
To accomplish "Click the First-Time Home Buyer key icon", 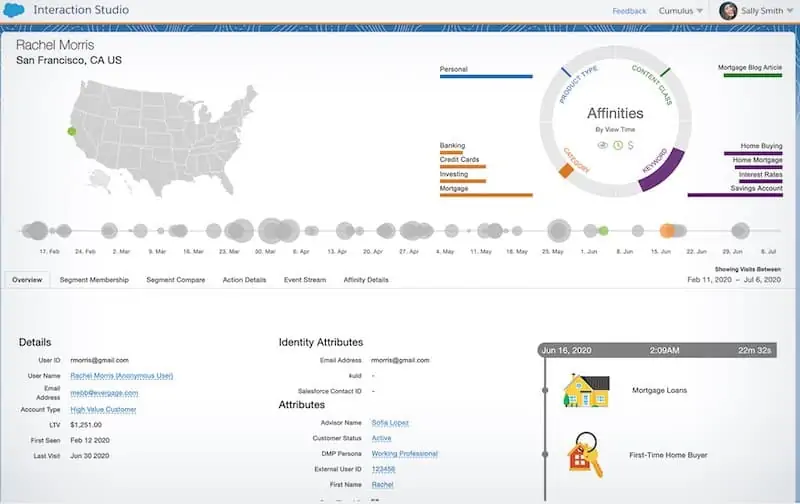I will [x=585, y=455].
